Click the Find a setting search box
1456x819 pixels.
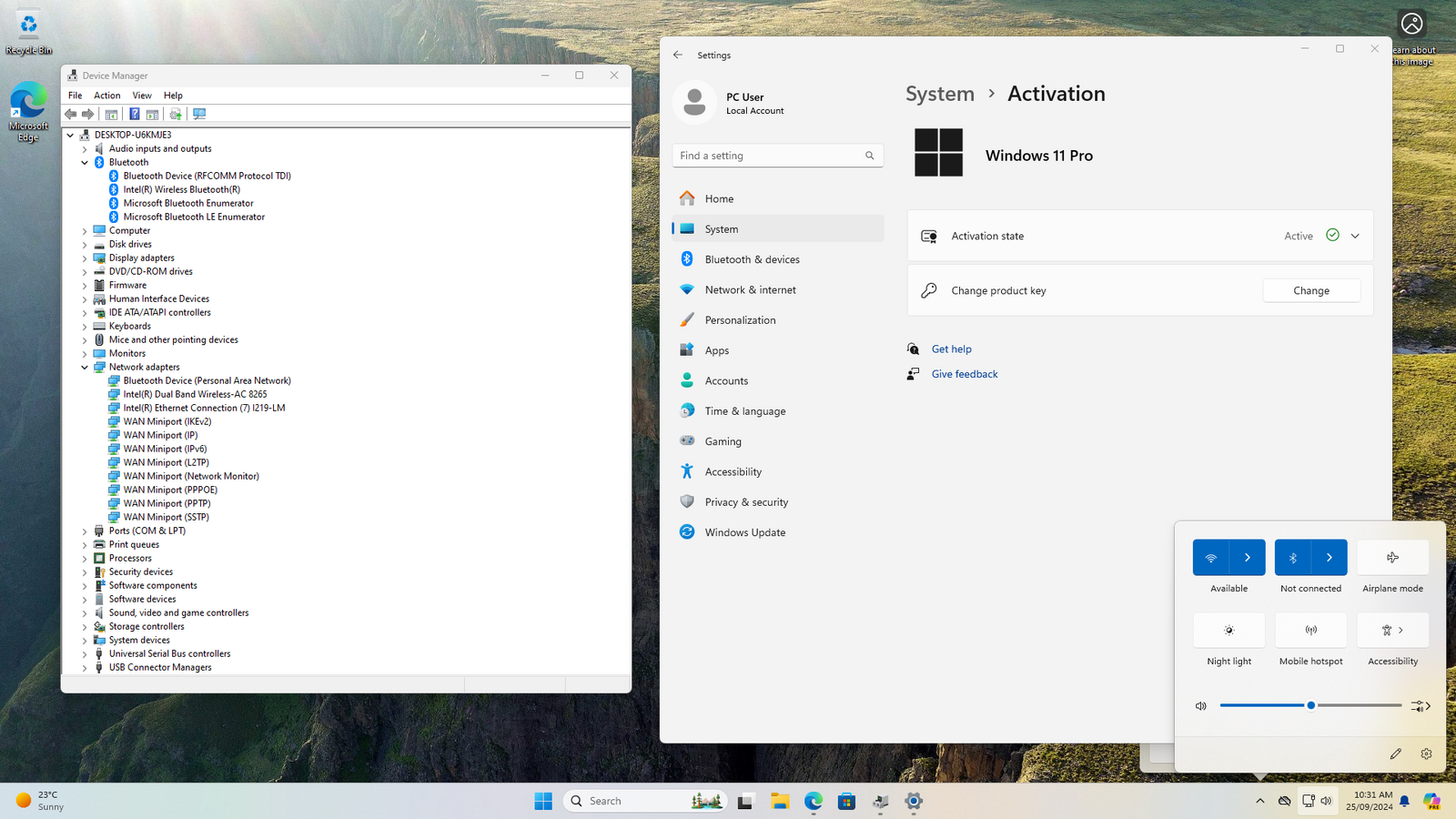pos(778,156)
